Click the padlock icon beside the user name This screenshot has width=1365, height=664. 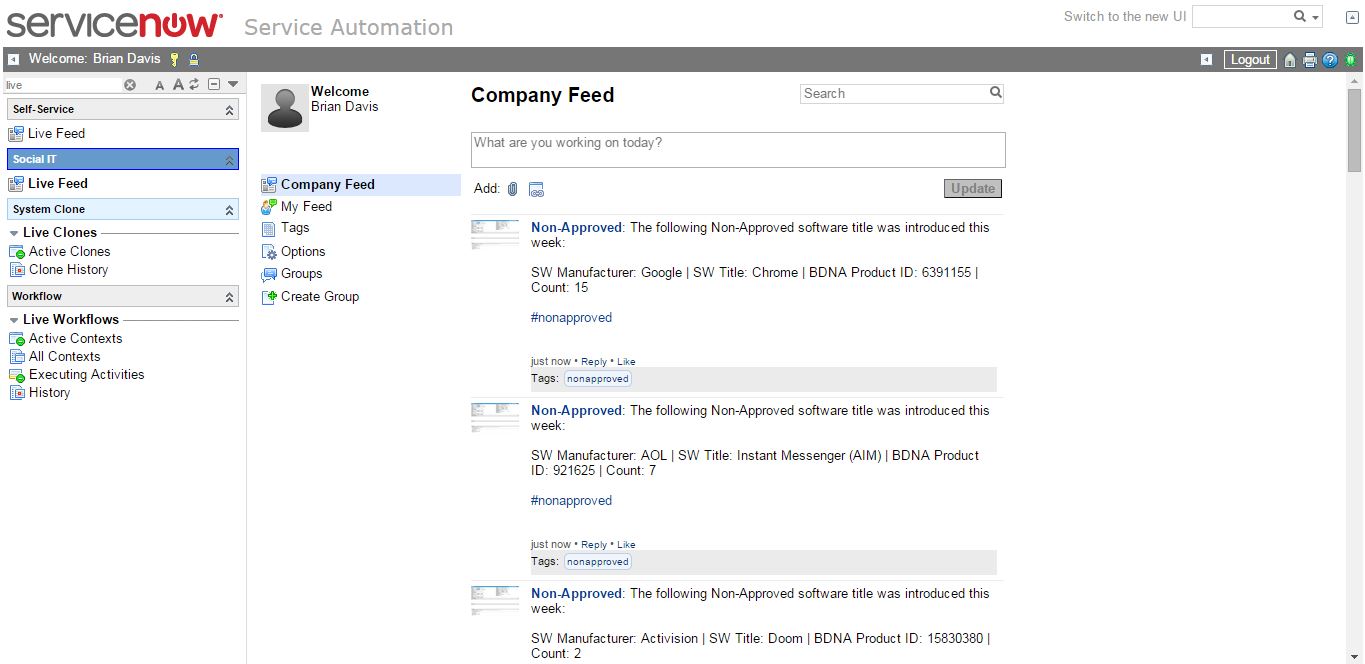[x=194, y=60]
